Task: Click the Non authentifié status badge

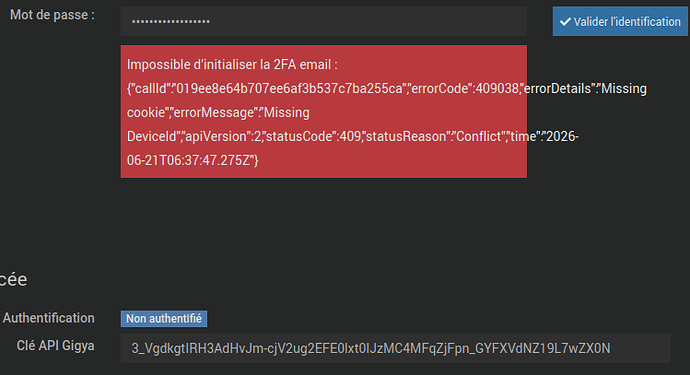Action: pos(164,319)
